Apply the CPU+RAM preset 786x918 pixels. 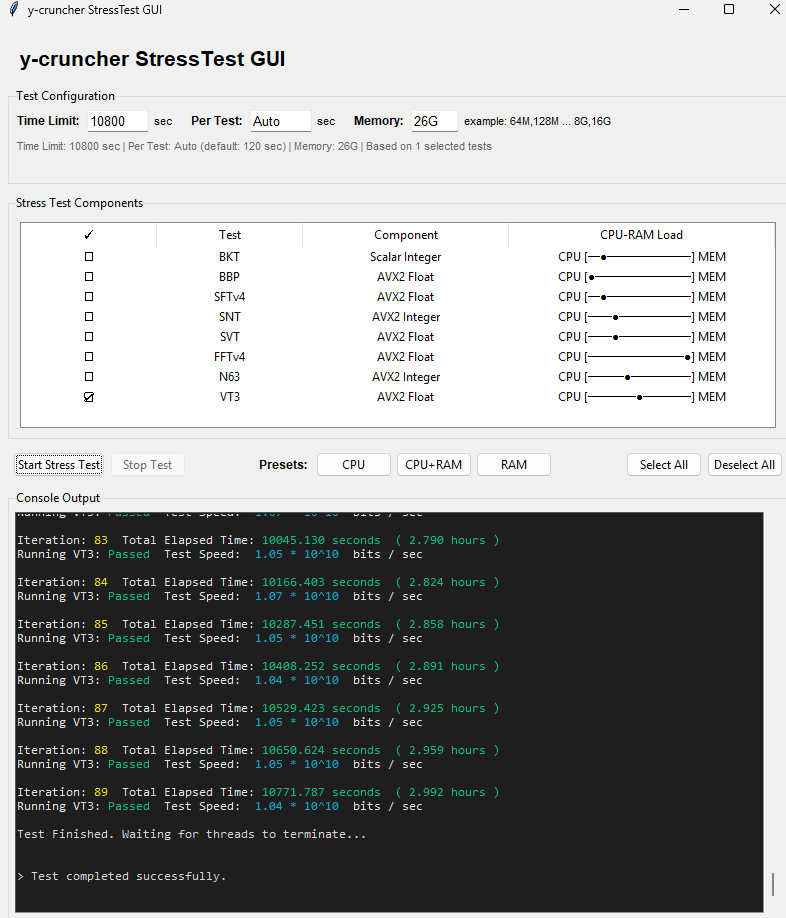pos(434,465)
